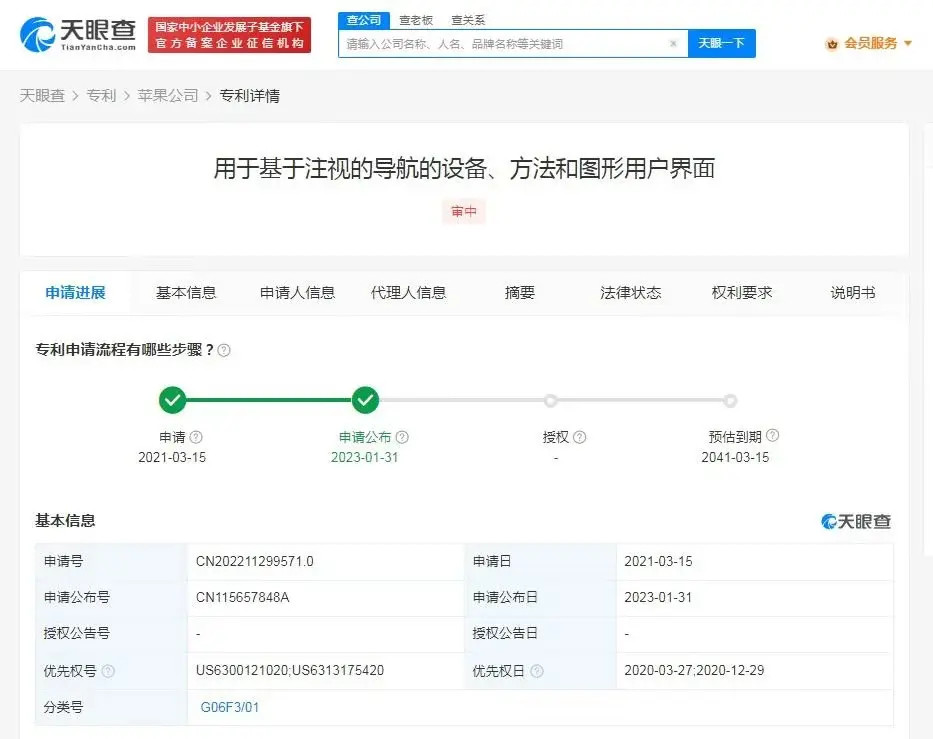Click the 专利详情 breadcrumb text
Viewport: 933px width, 739px height.
[250, 95]
